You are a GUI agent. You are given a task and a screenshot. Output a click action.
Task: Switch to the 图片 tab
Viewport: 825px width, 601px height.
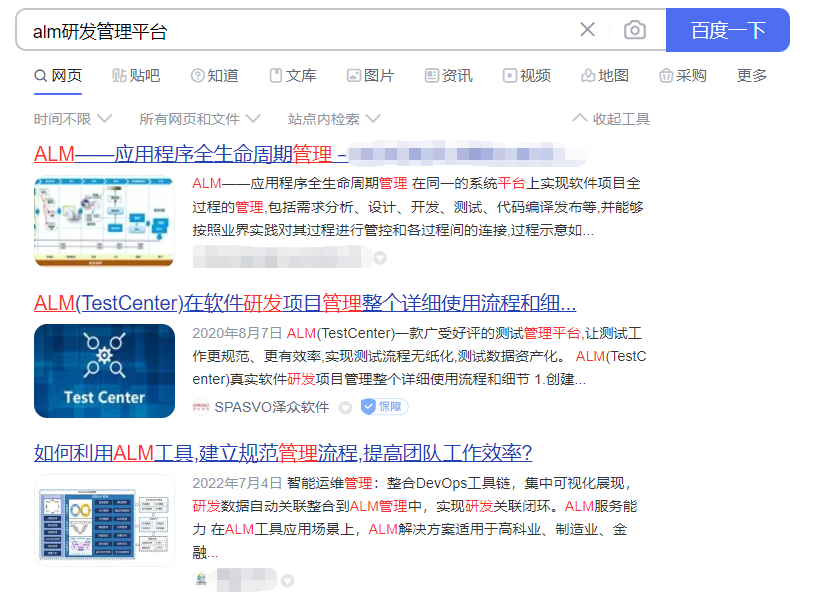coord(370,76)
